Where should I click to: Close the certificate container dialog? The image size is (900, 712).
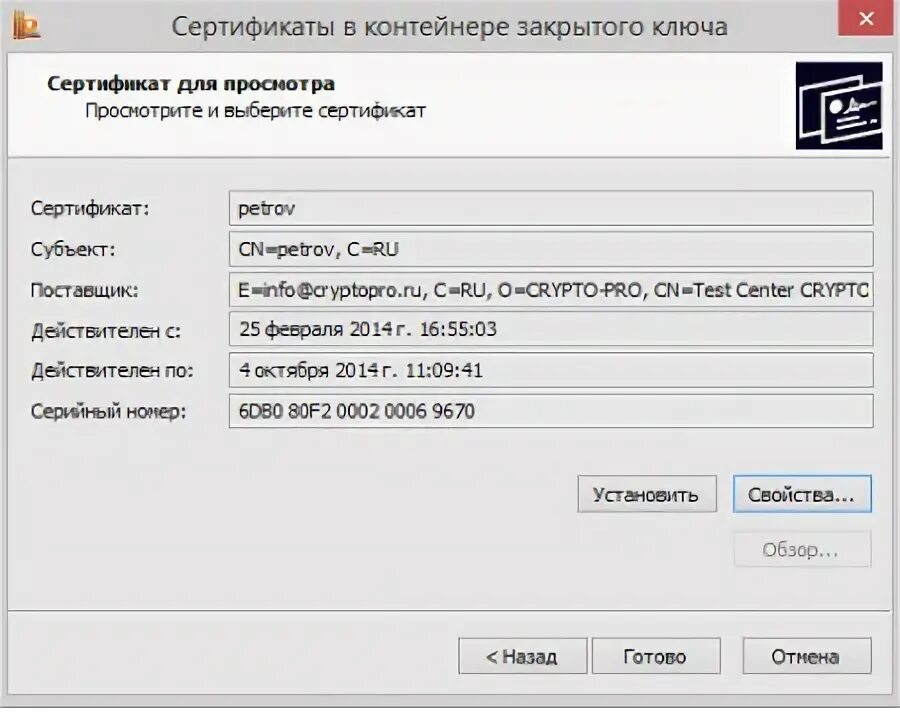tap(866, 18)
